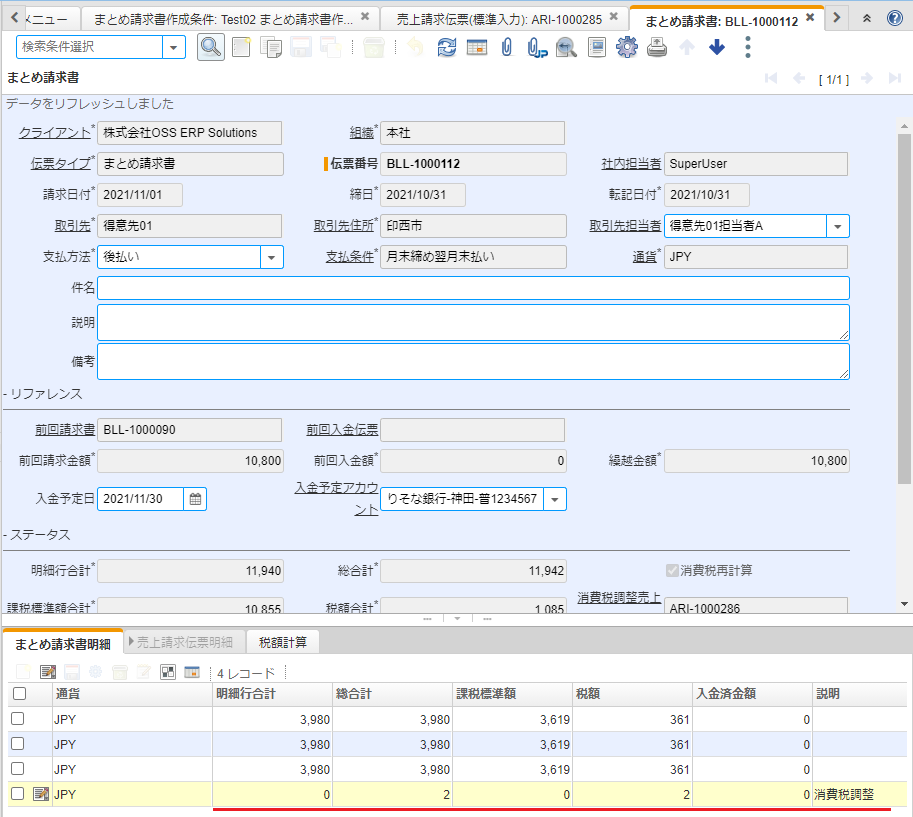The width and height of the screenshot is (913, 817).
Task: Click the blue down arrow for next record
Action: (717, 47)
